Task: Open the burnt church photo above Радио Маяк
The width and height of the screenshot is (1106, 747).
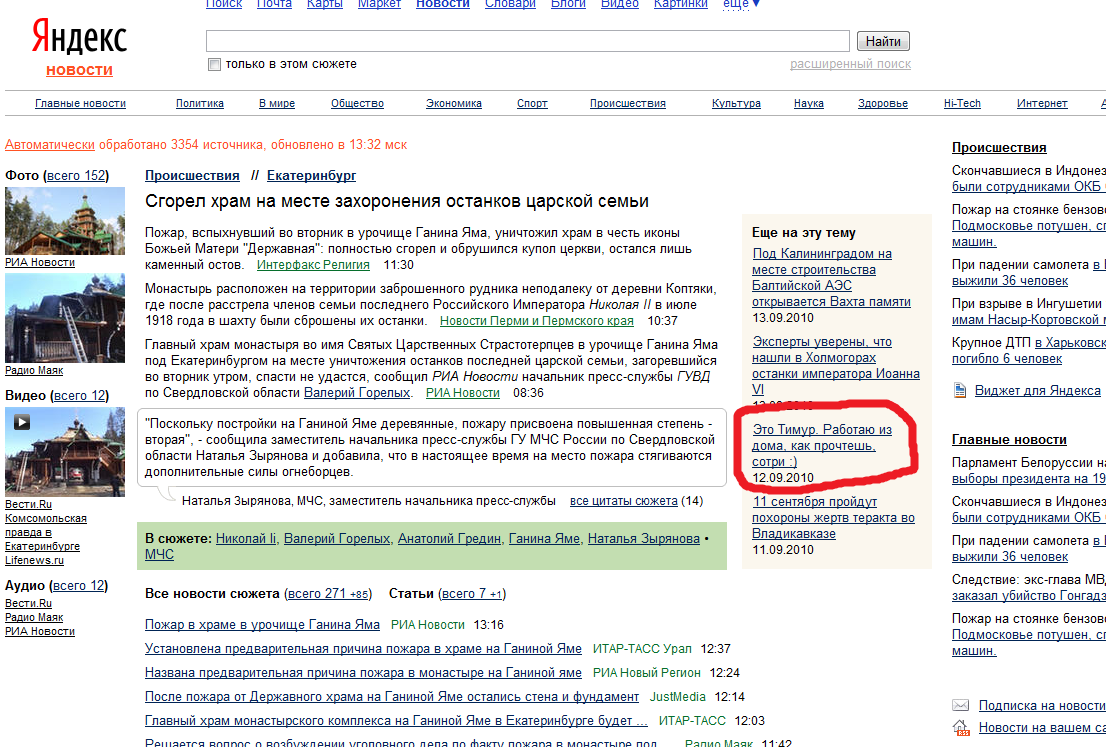Action: click(65, 317)
